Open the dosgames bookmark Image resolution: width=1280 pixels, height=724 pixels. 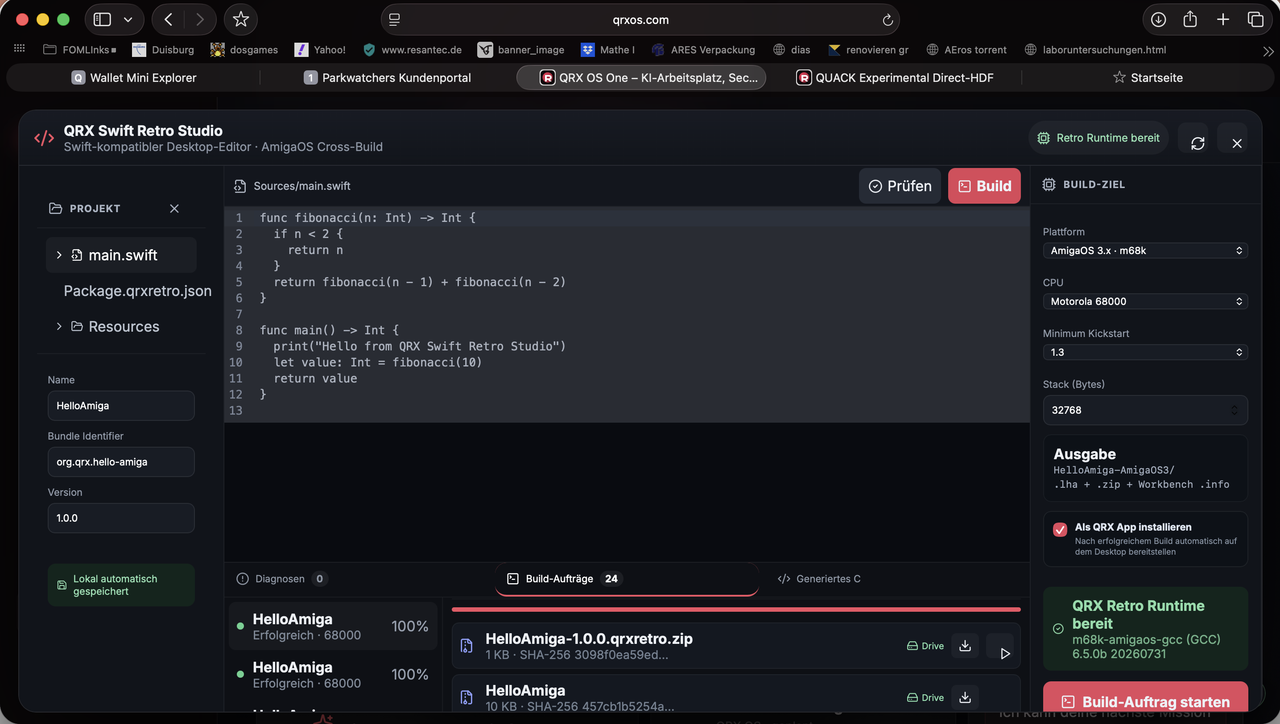(x=244, y=49)
